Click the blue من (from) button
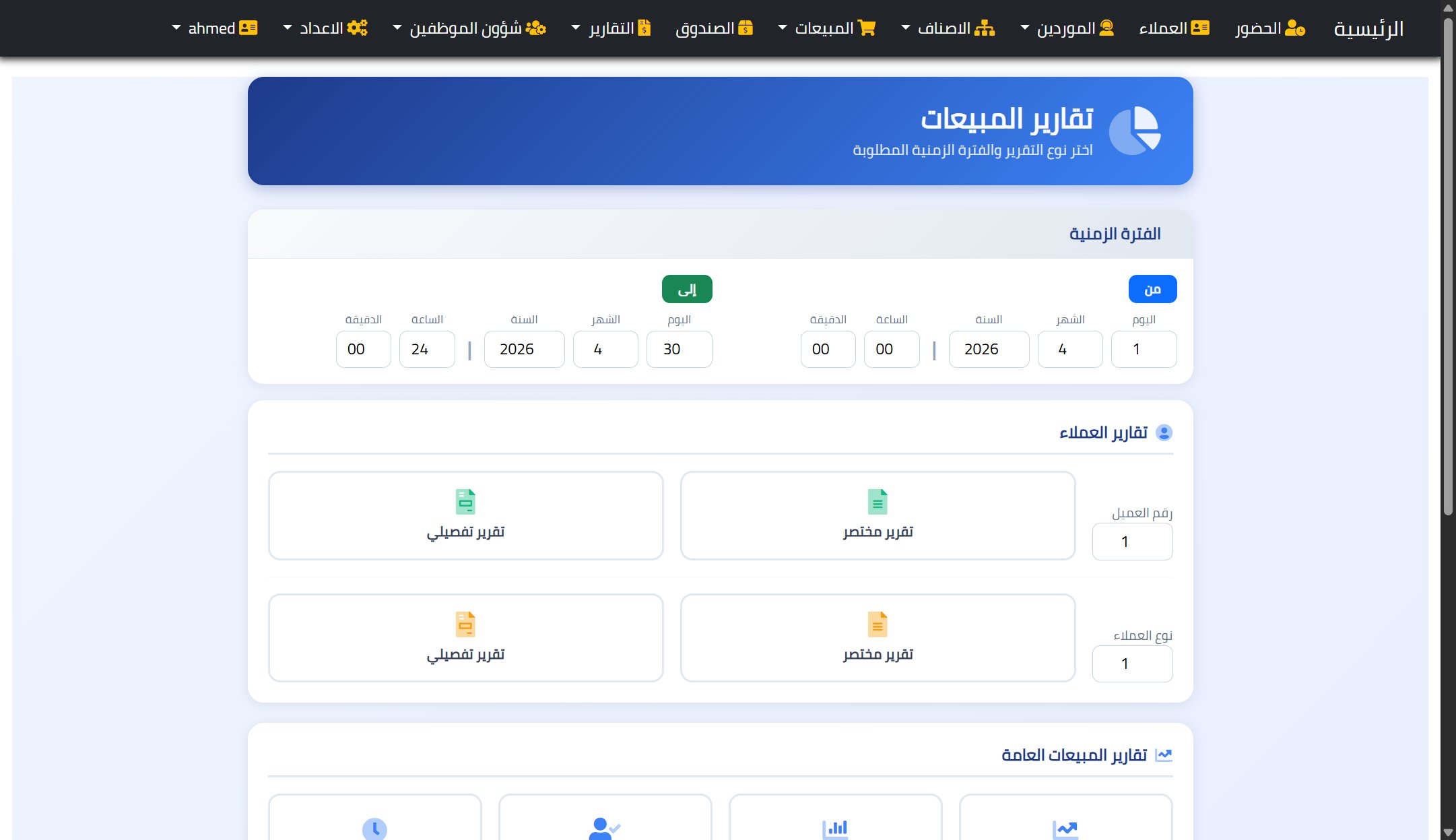This screenshot has width=1456, height=840. [1152, 289]
